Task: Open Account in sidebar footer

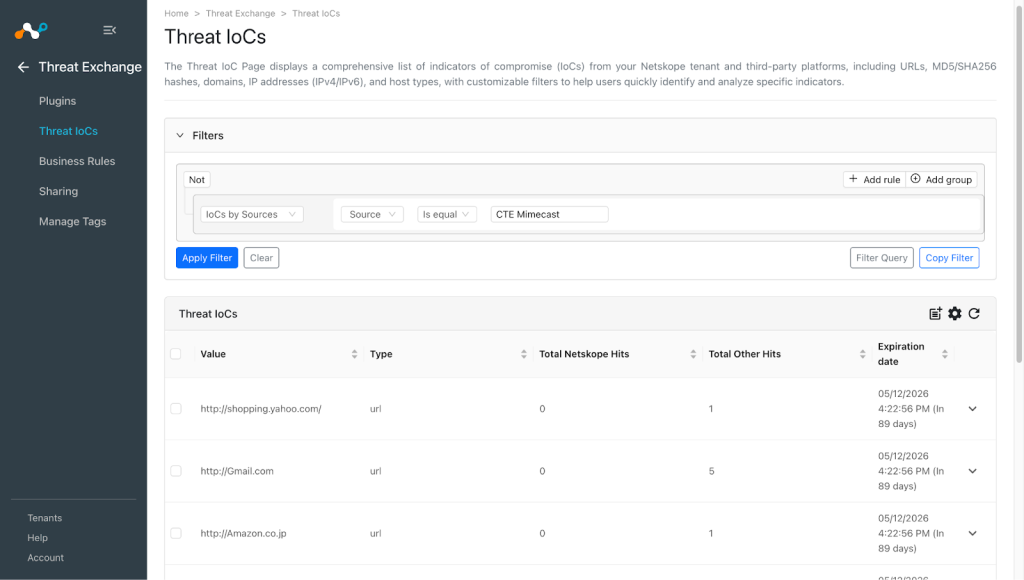Action: point(46,558)
